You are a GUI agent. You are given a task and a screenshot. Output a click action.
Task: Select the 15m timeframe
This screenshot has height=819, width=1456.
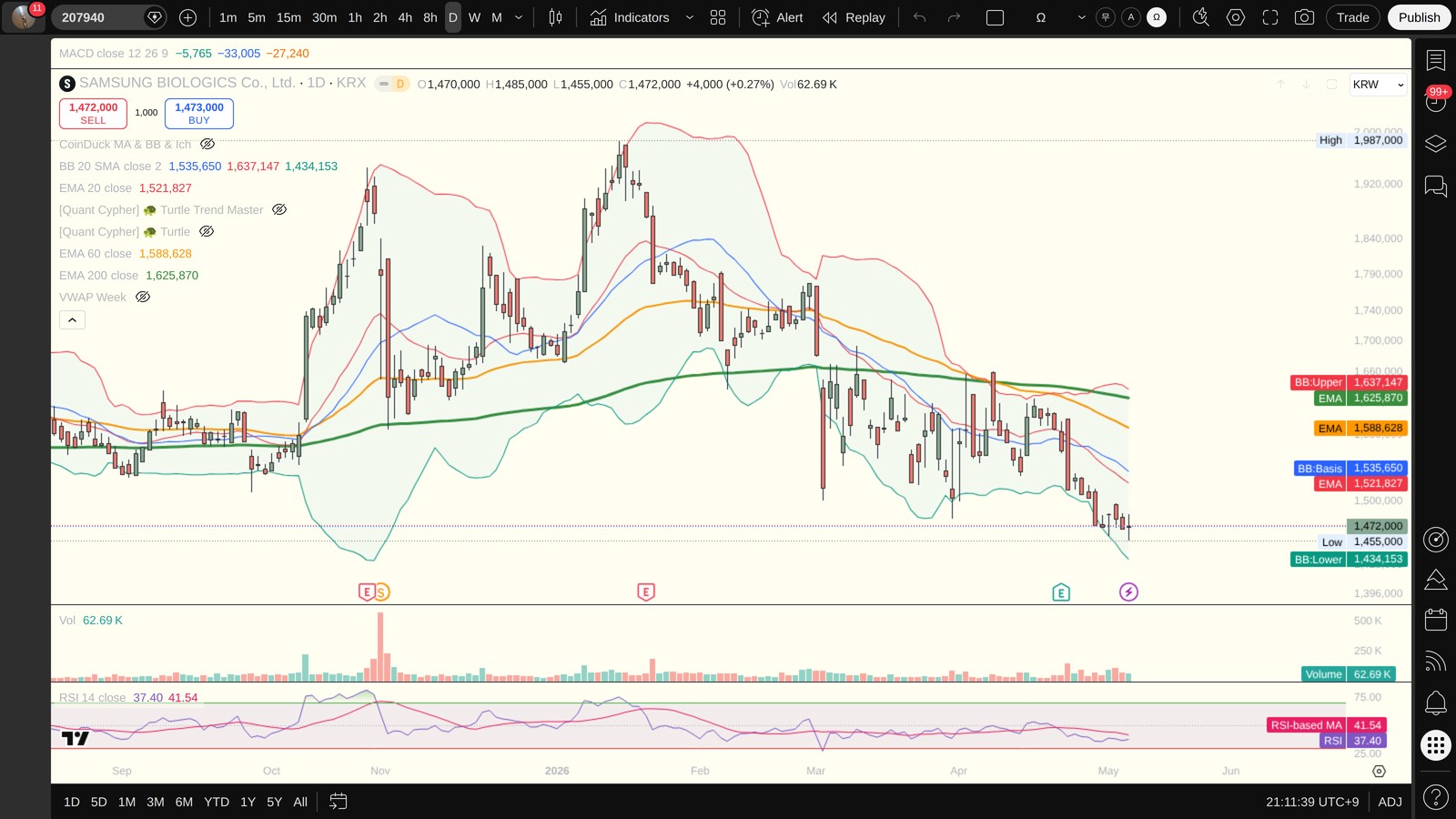[x=288, y=17]
